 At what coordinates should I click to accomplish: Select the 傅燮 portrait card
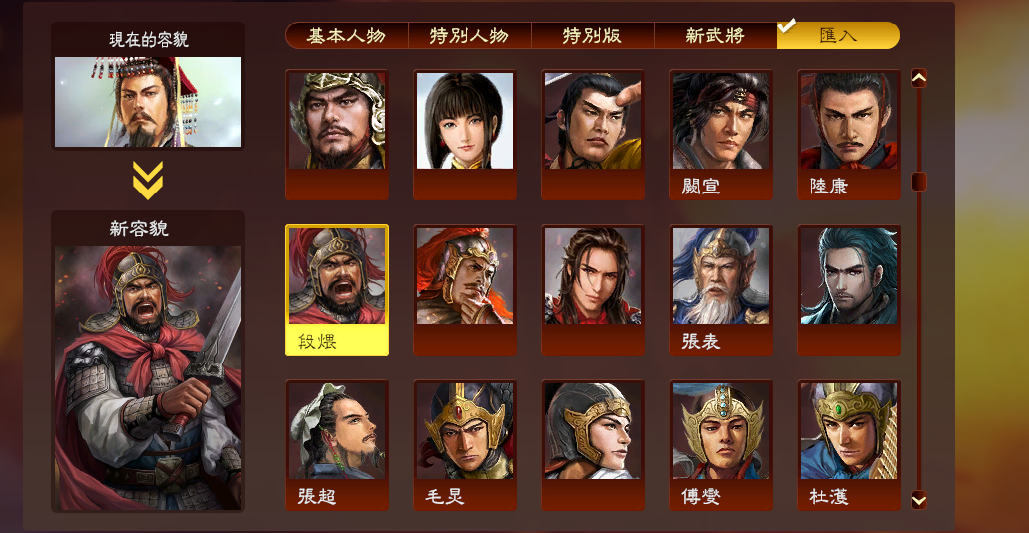[721, 445]
